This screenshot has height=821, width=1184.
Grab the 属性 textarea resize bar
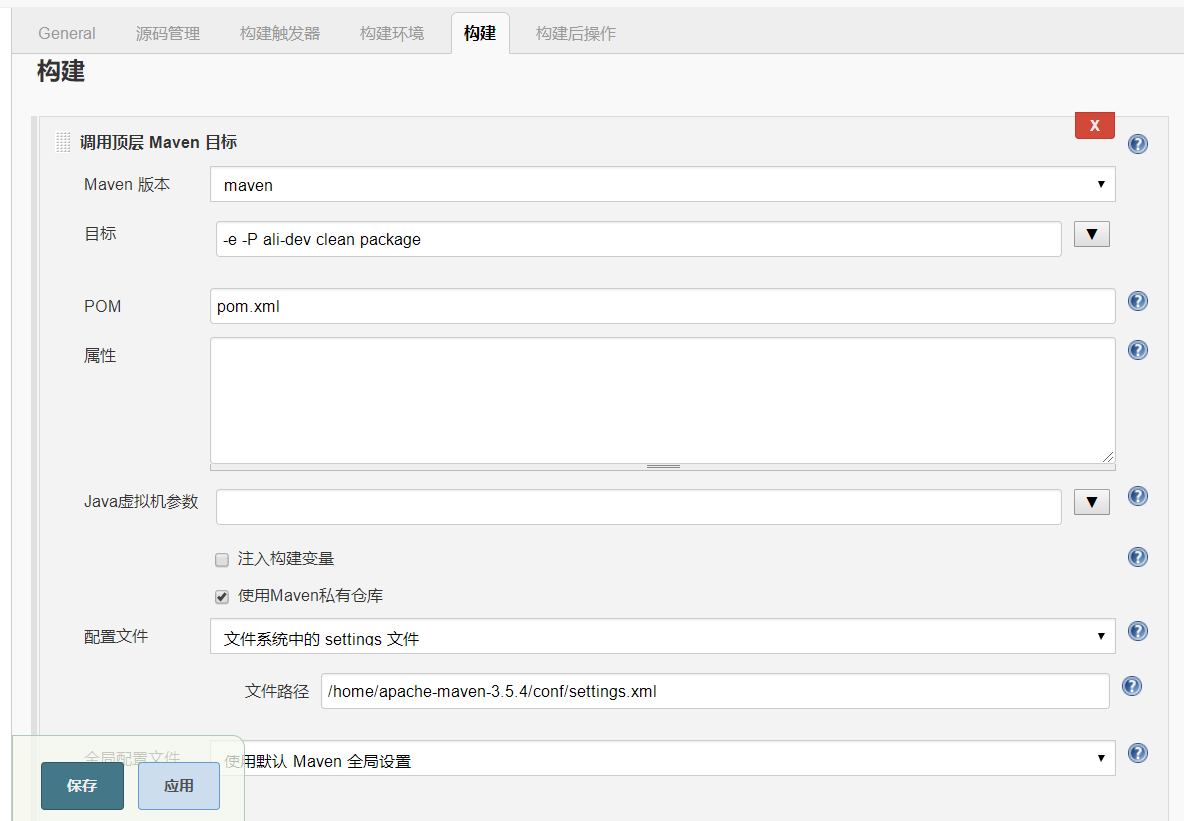662,467
